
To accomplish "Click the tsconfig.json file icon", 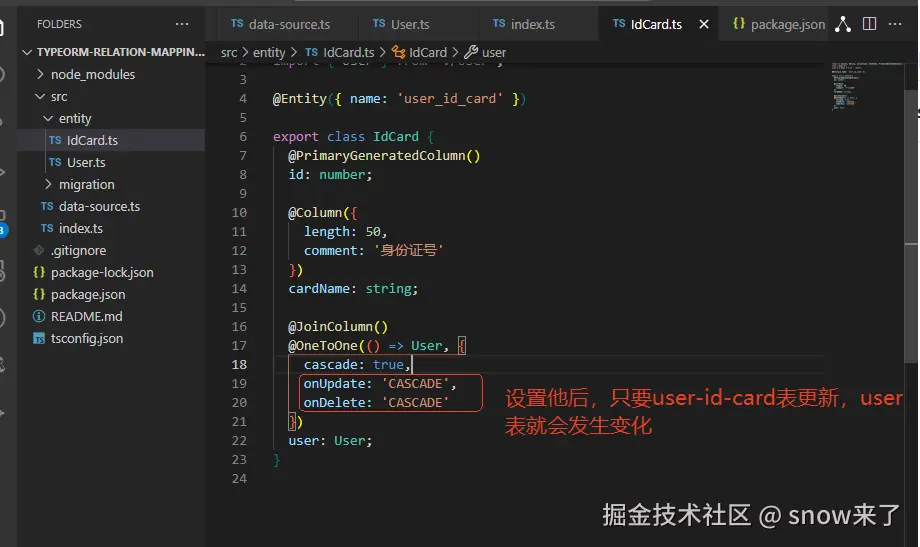I will [39, 339].
